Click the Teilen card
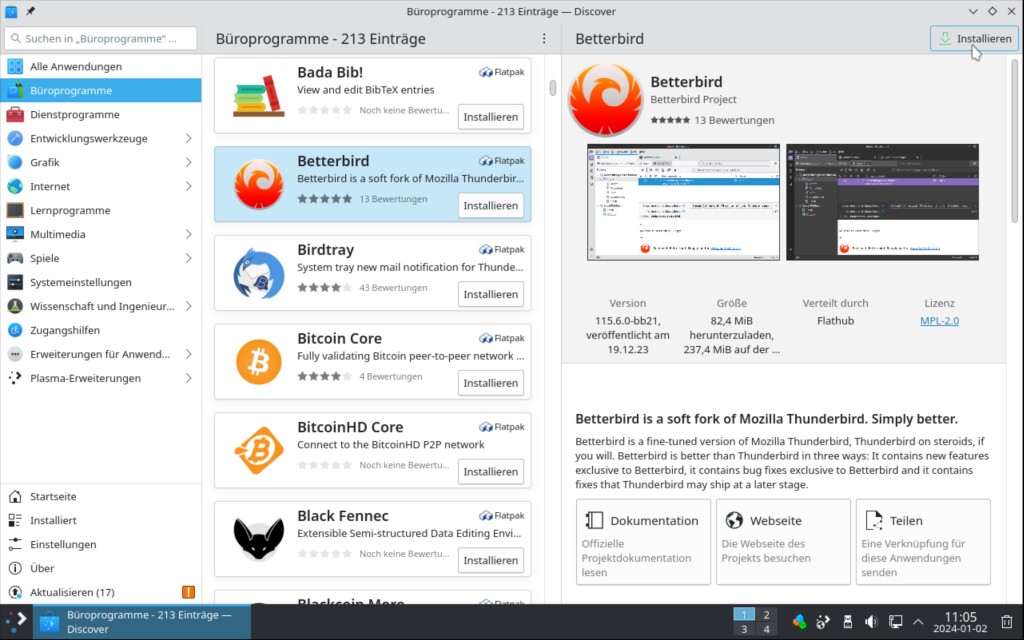This screenshot has width=1024, height=640. pos(923,542)
